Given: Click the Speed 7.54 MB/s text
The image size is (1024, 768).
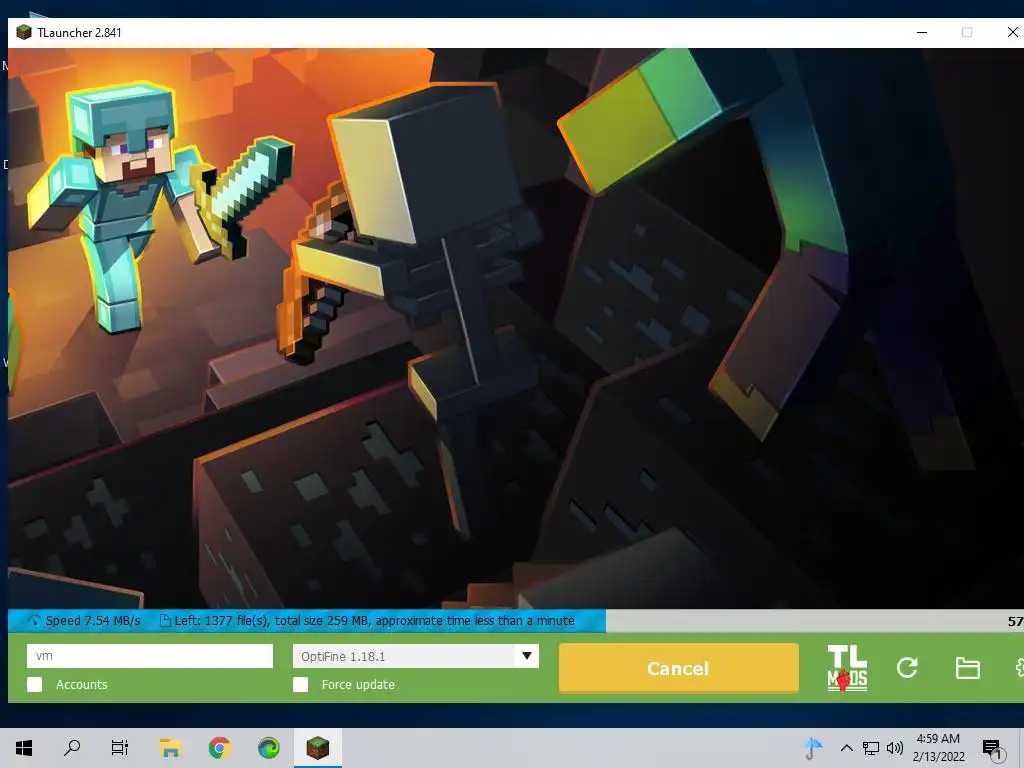Looking at the screenshot, I should [93, 621].
